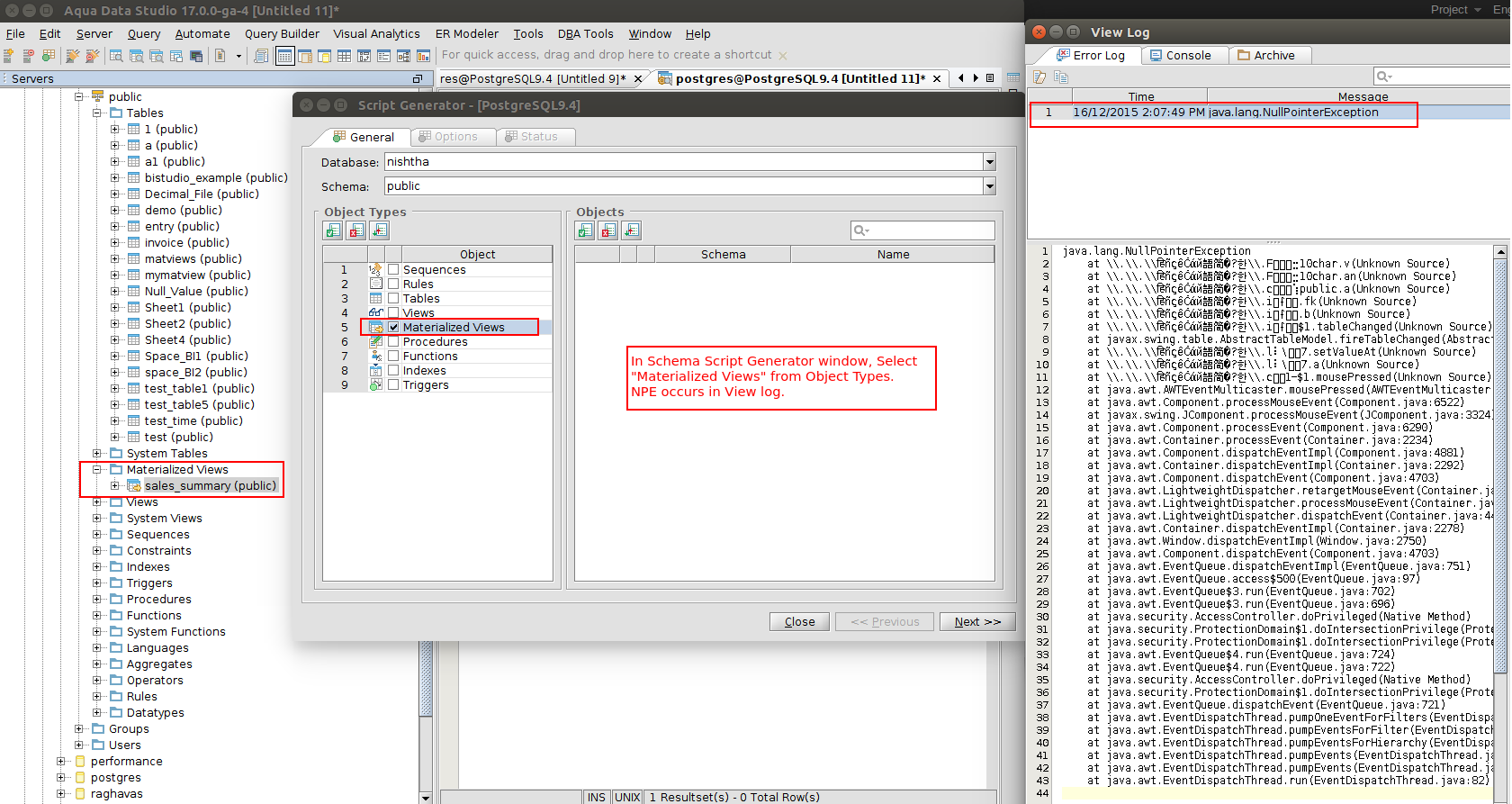Click the table icon beside invoice (public)

tap(134, 243)
